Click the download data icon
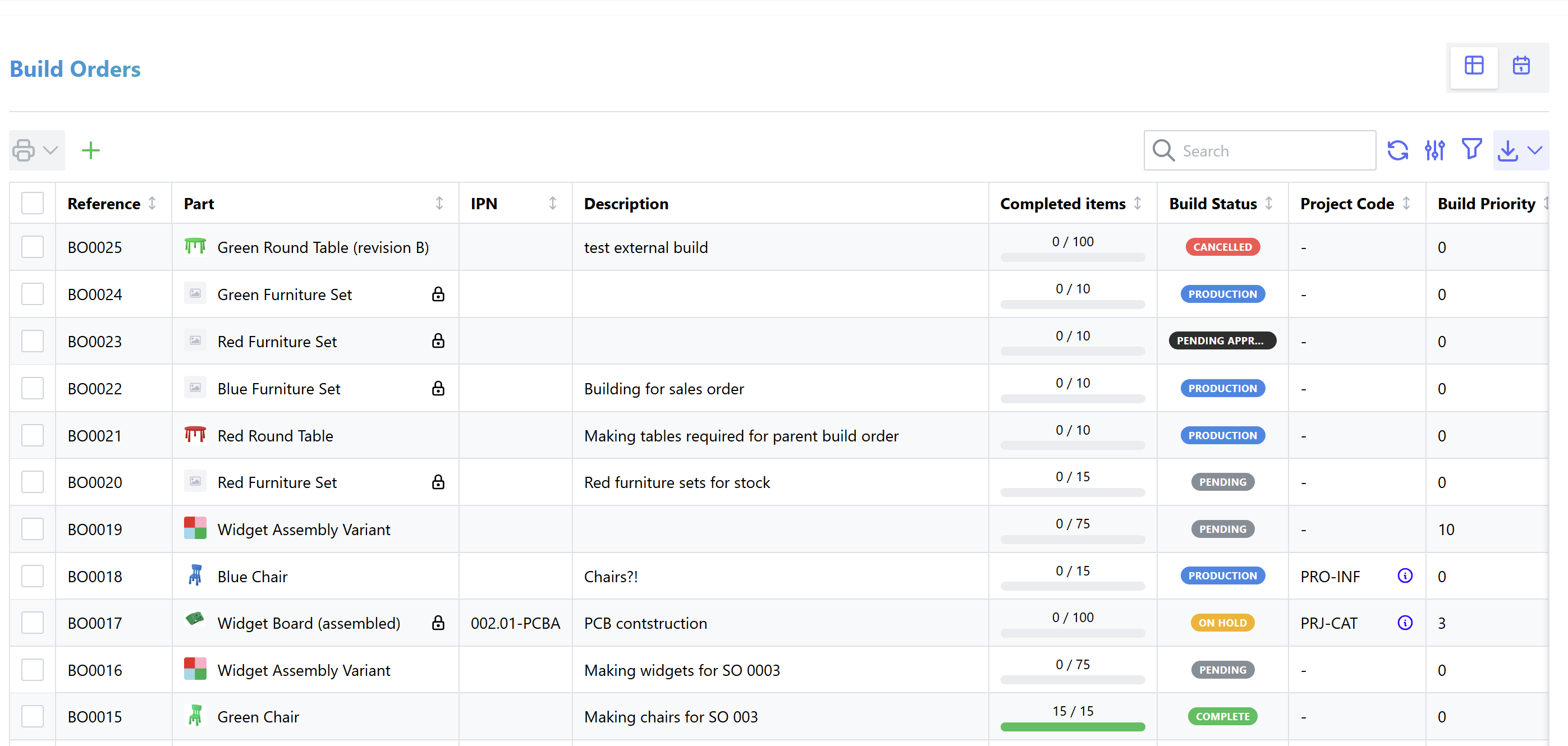 1507,150
